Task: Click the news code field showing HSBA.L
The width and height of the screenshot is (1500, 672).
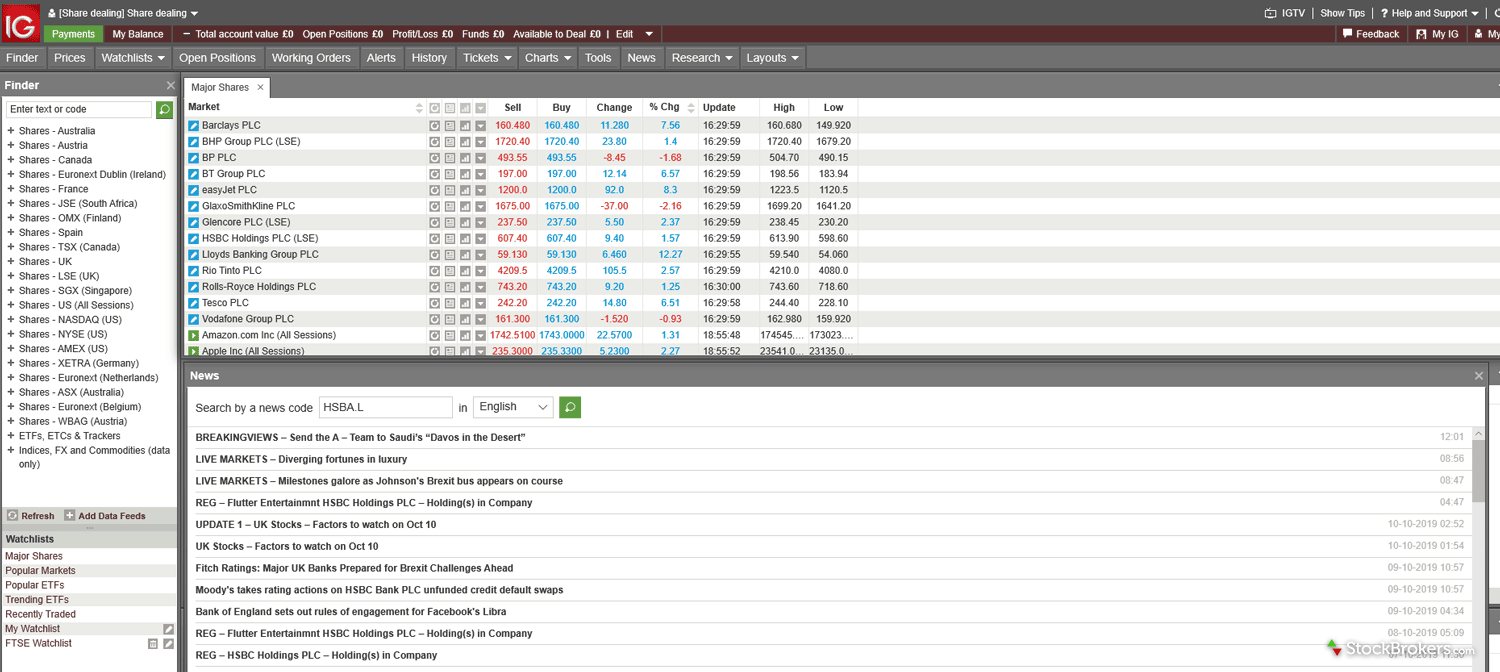Action: tap(386, 407)
